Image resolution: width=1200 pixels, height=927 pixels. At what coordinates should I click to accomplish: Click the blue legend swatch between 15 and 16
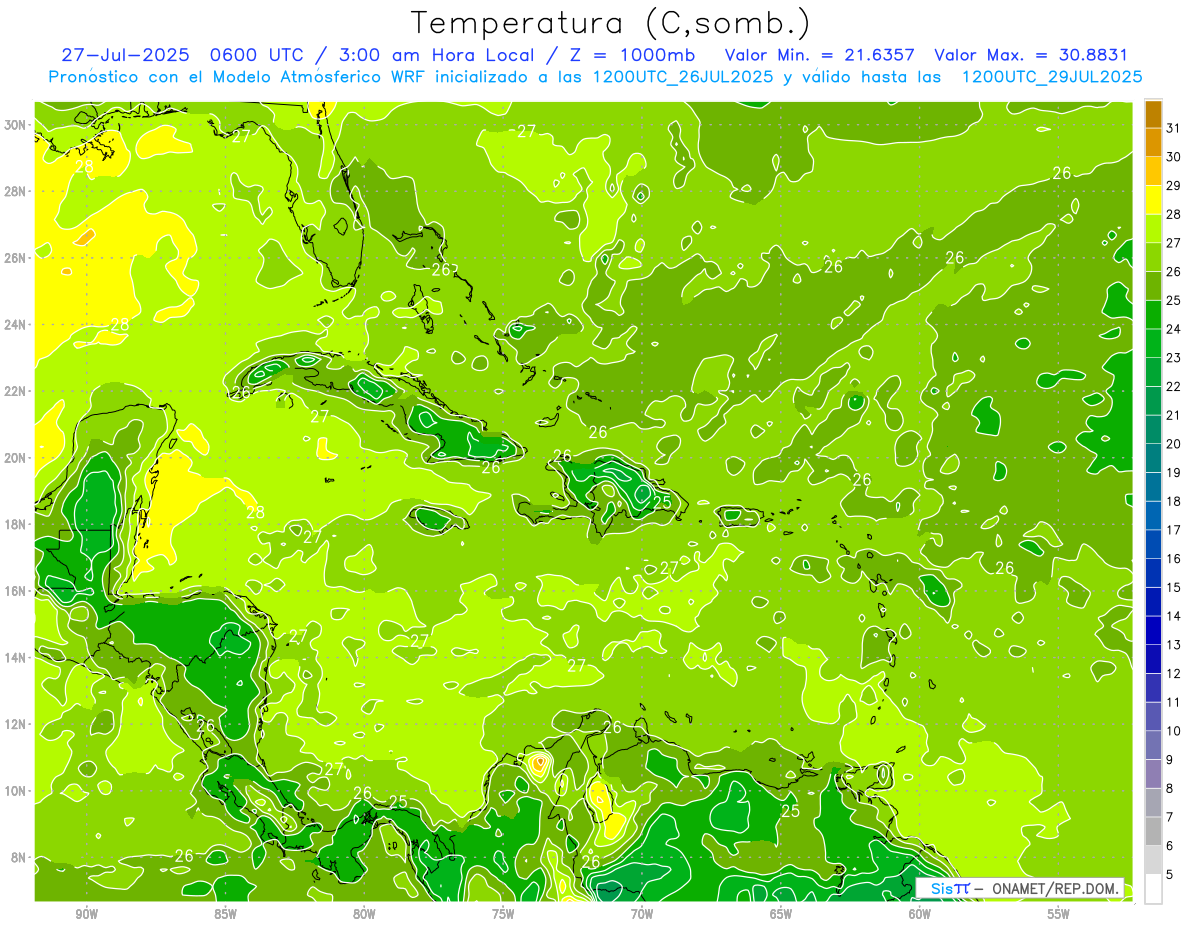click(1153, 573)
